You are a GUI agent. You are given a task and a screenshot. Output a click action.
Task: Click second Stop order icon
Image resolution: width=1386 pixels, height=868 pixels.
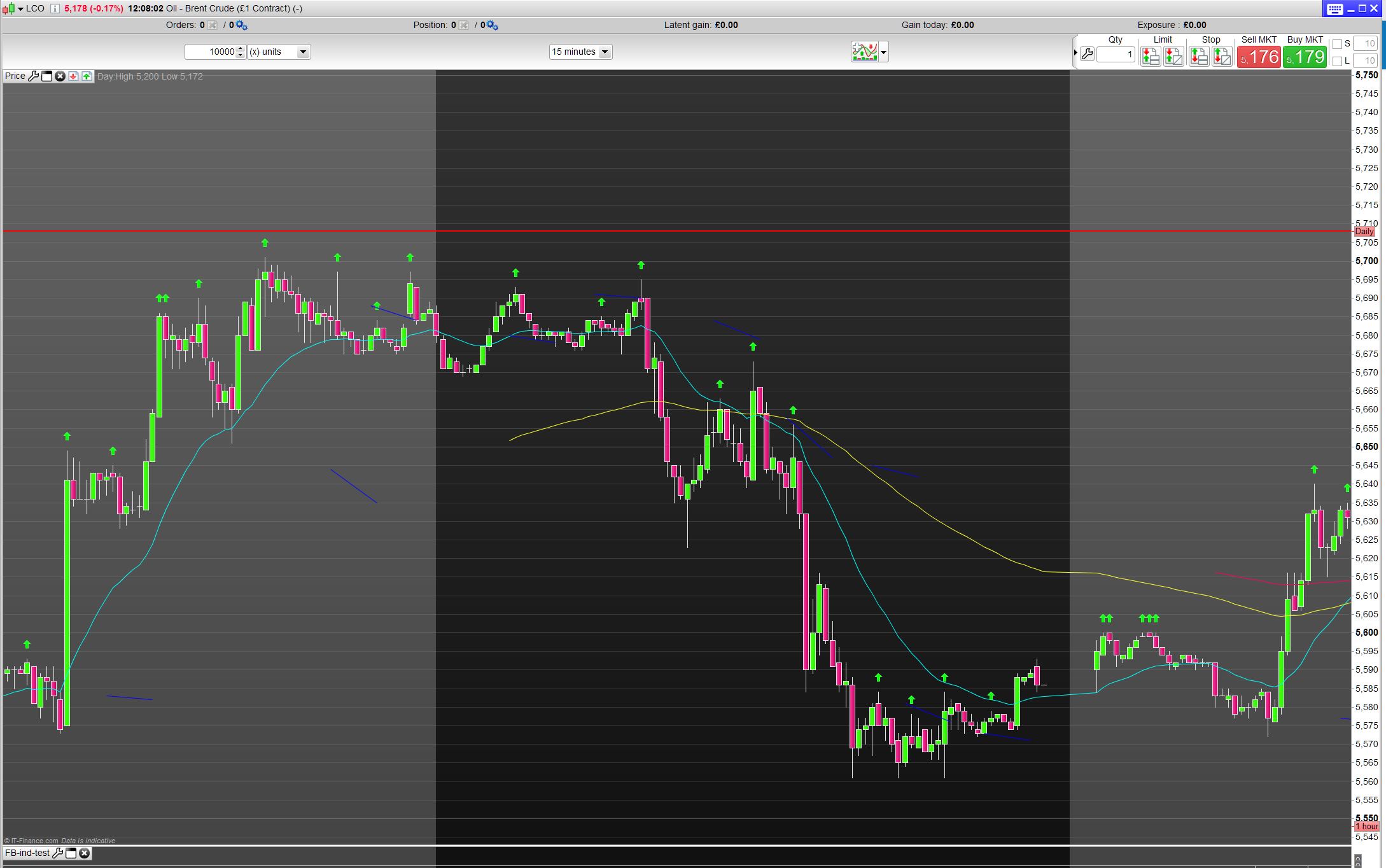pyautogui.click(x=1222, y=57)
